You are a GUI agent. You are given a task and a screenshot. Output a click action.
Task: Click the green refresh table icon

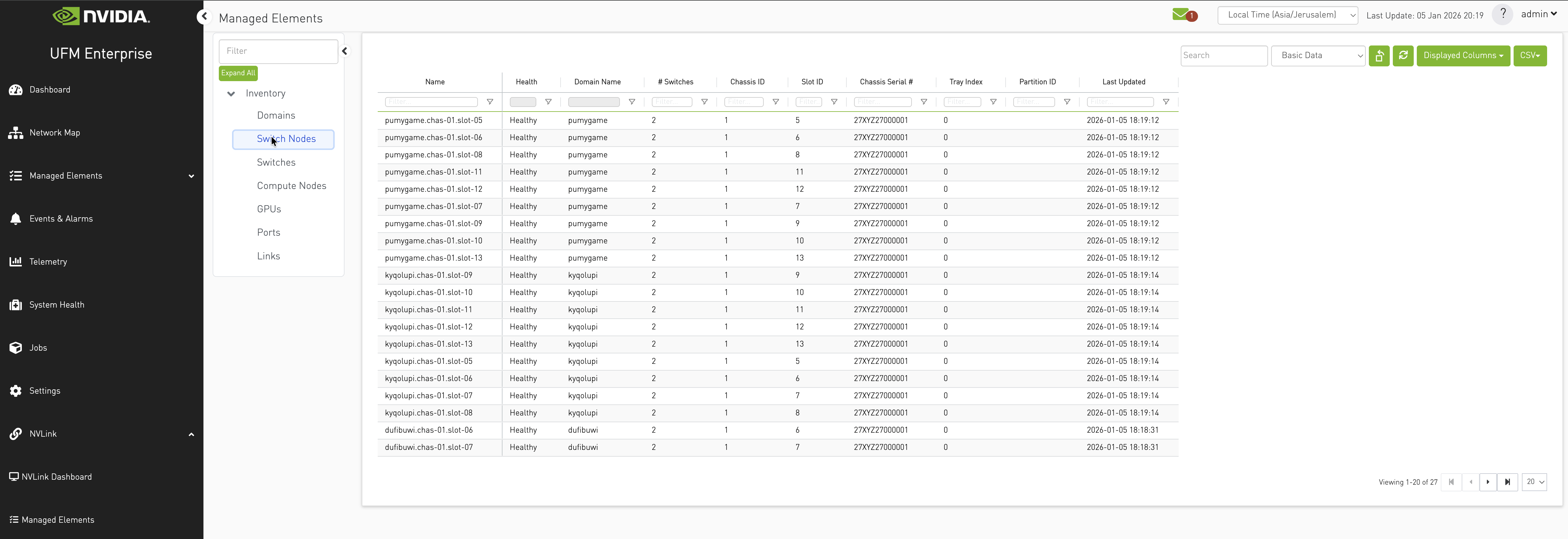pyautogui.click(x=1403, y=55)
